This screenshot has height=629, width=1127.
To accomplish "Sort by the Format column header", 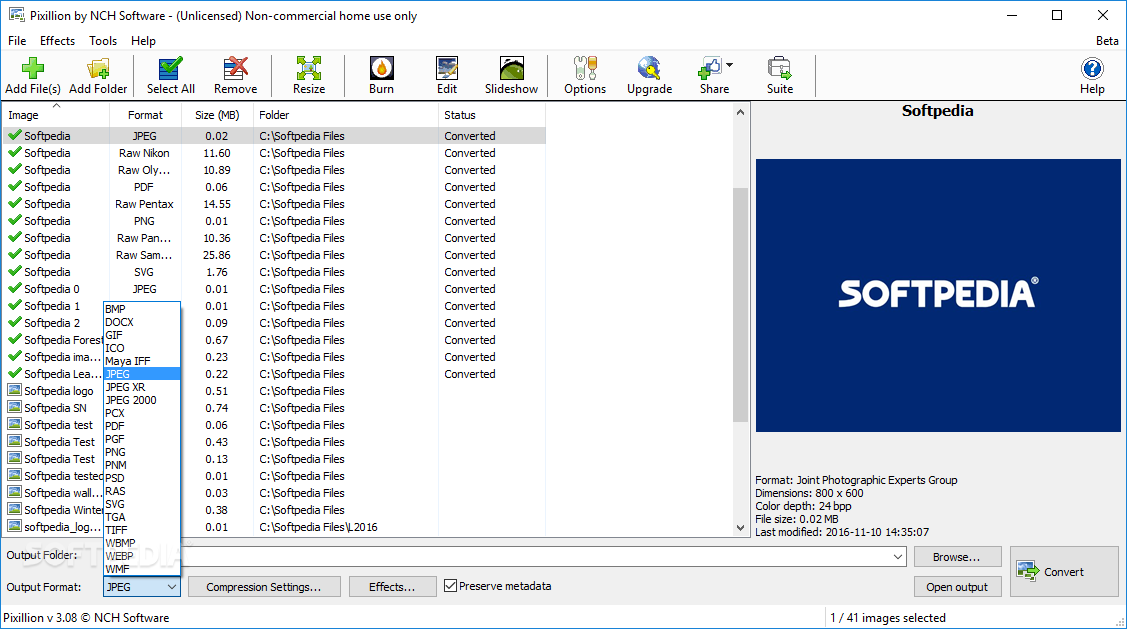I will click(145, 114).
